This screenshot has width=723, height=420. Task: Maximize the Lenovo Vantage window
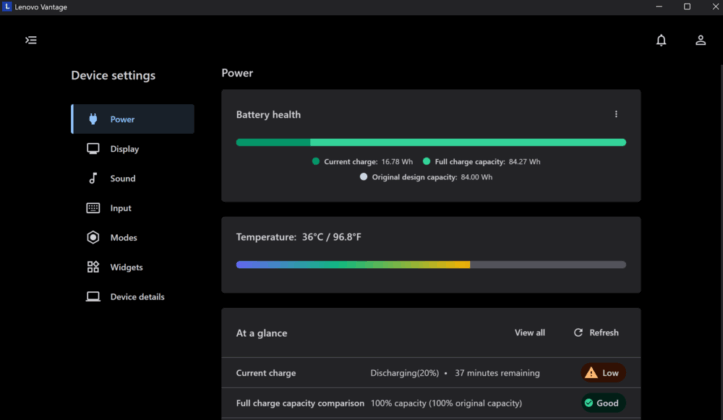(x=687, y=6)
